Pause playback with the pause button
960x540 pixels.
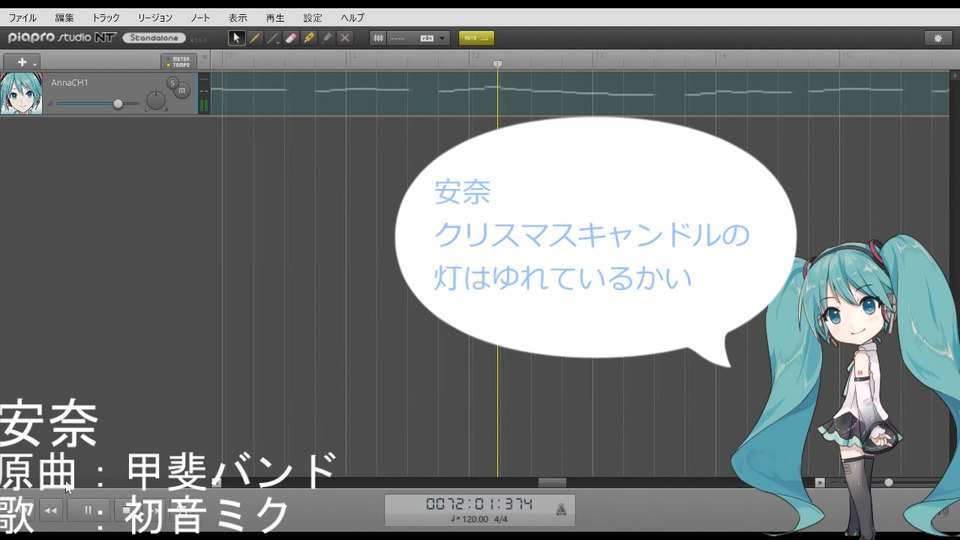88,510
